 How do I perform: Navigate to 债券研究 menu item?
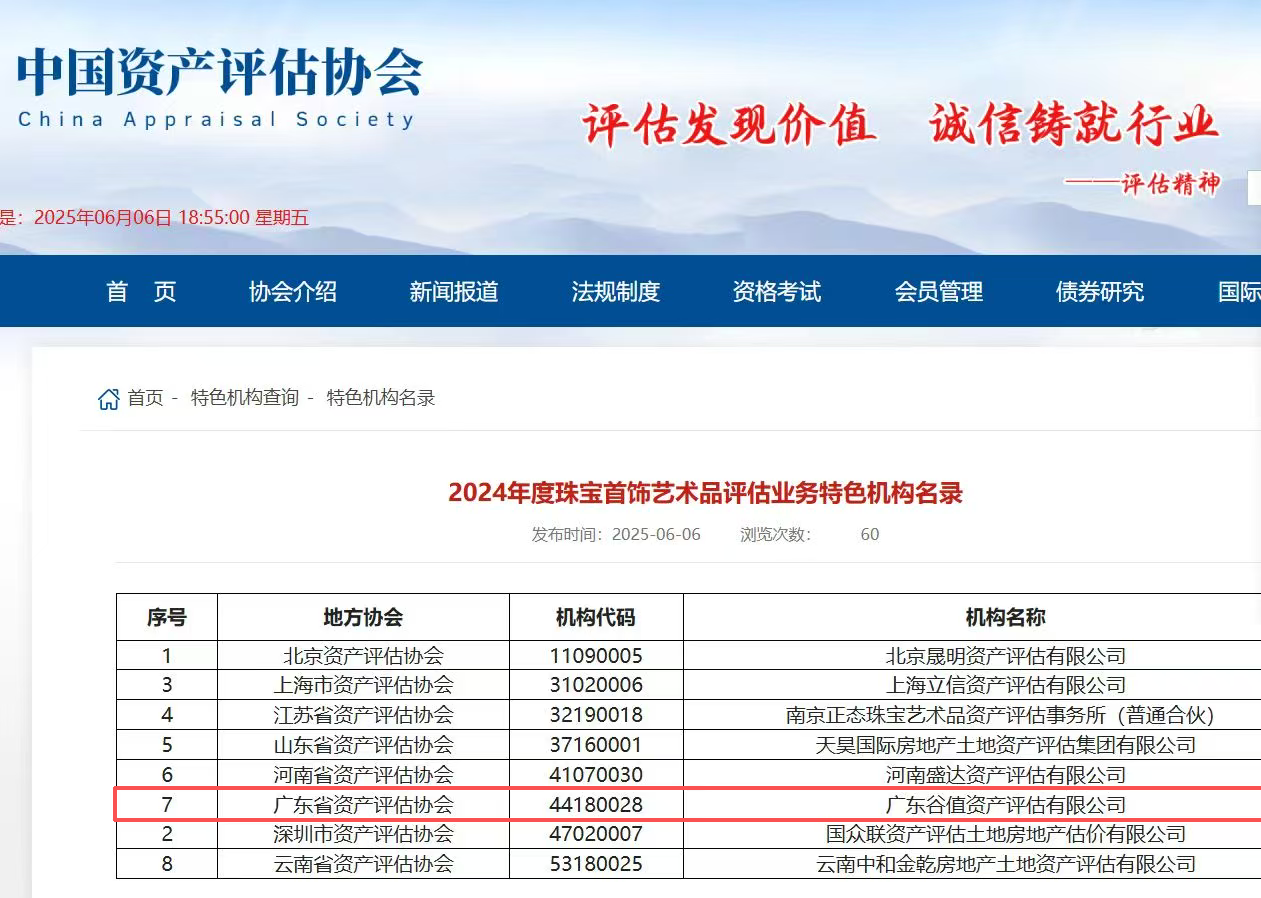[1100, 291]
